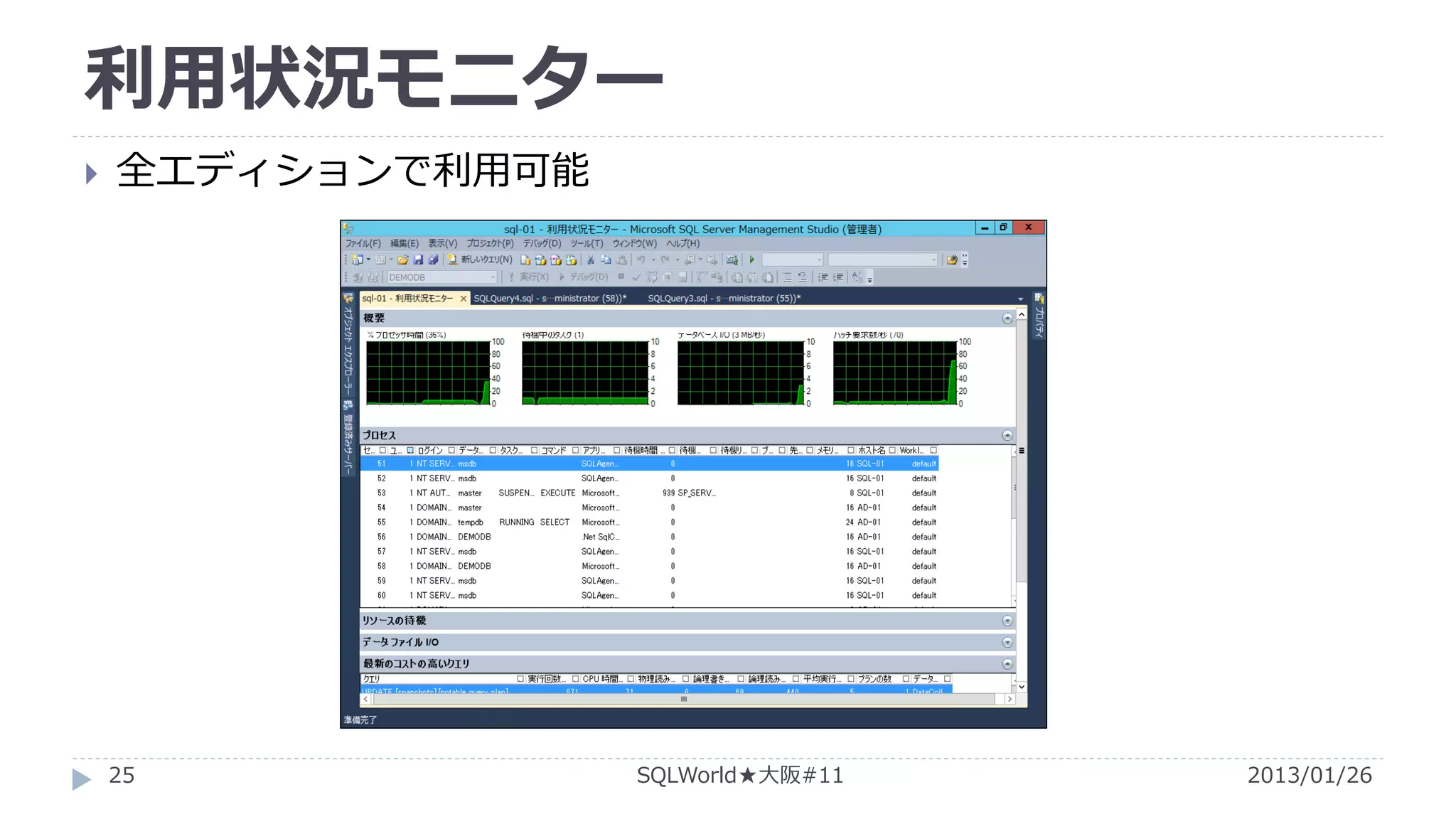
Task: Open the ホスト名 column filter
Action: point(892,450)
